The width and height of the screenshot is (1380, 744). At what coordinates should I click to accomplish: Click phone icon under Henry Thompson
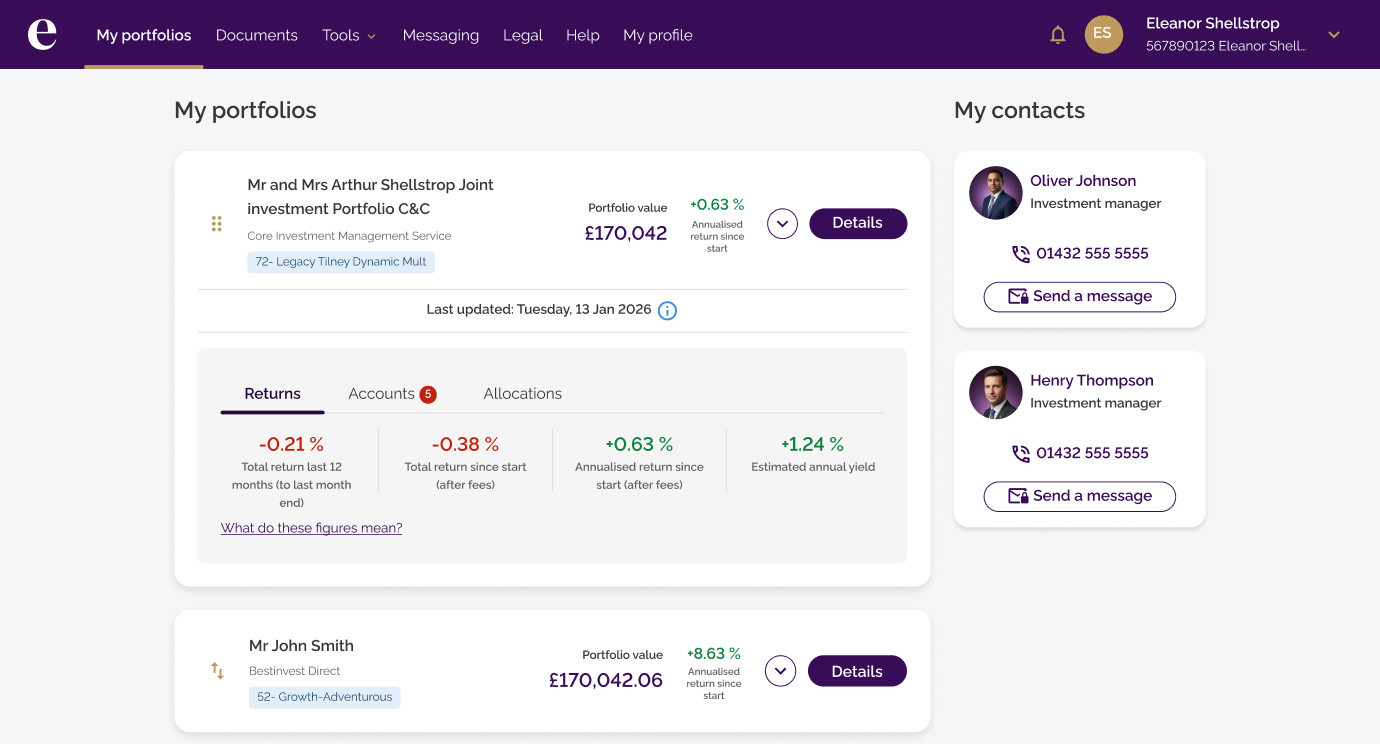(x=1021, y=454)
